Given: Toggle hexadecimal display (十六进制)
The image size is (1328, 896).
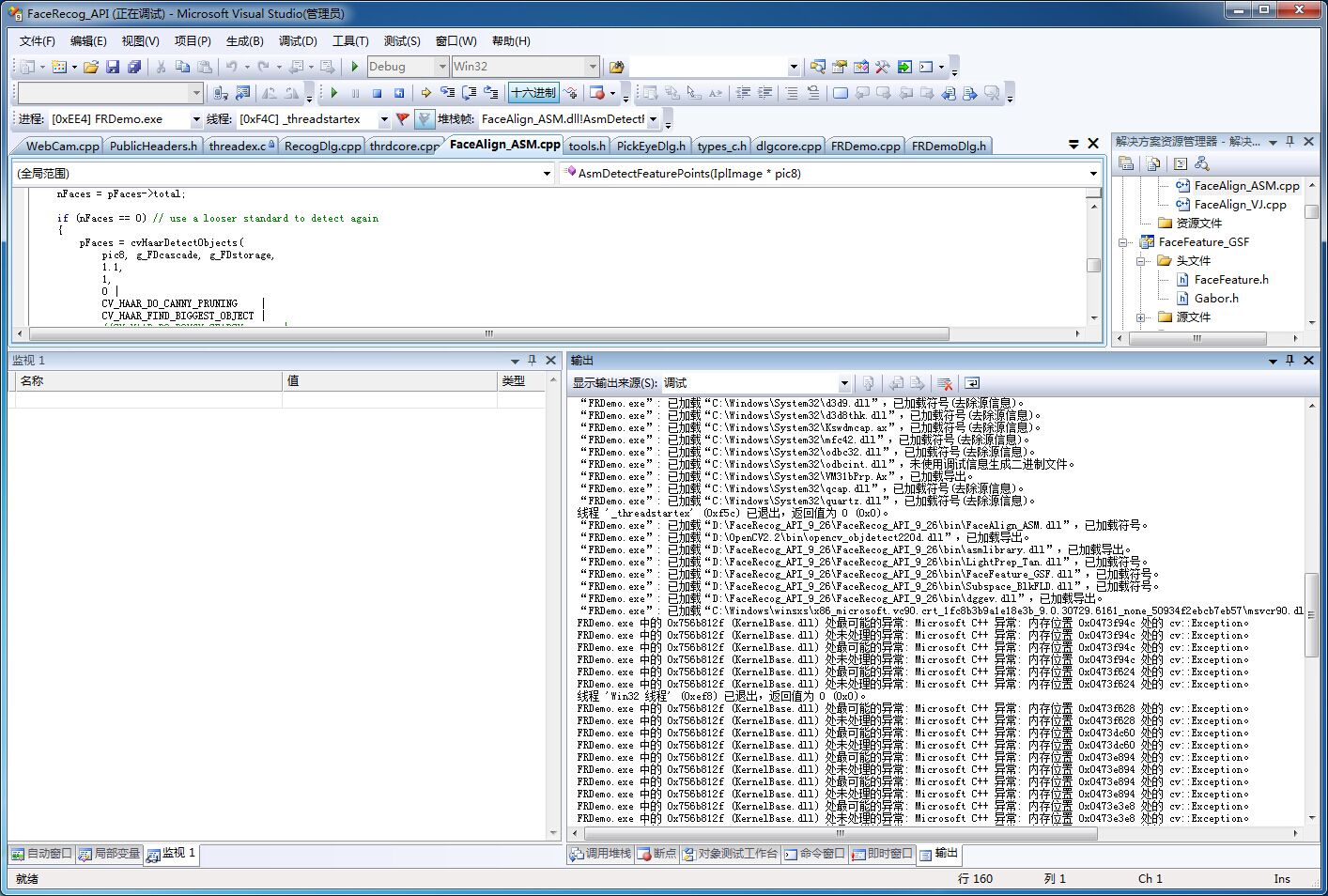Looking at the screenshot, I should point(533,93).
